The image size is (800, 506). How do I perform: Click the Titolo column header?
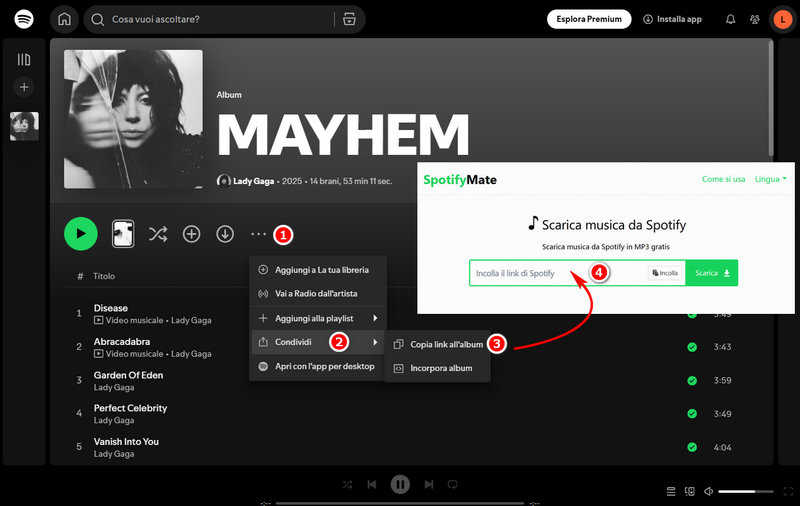pos(104,276)
